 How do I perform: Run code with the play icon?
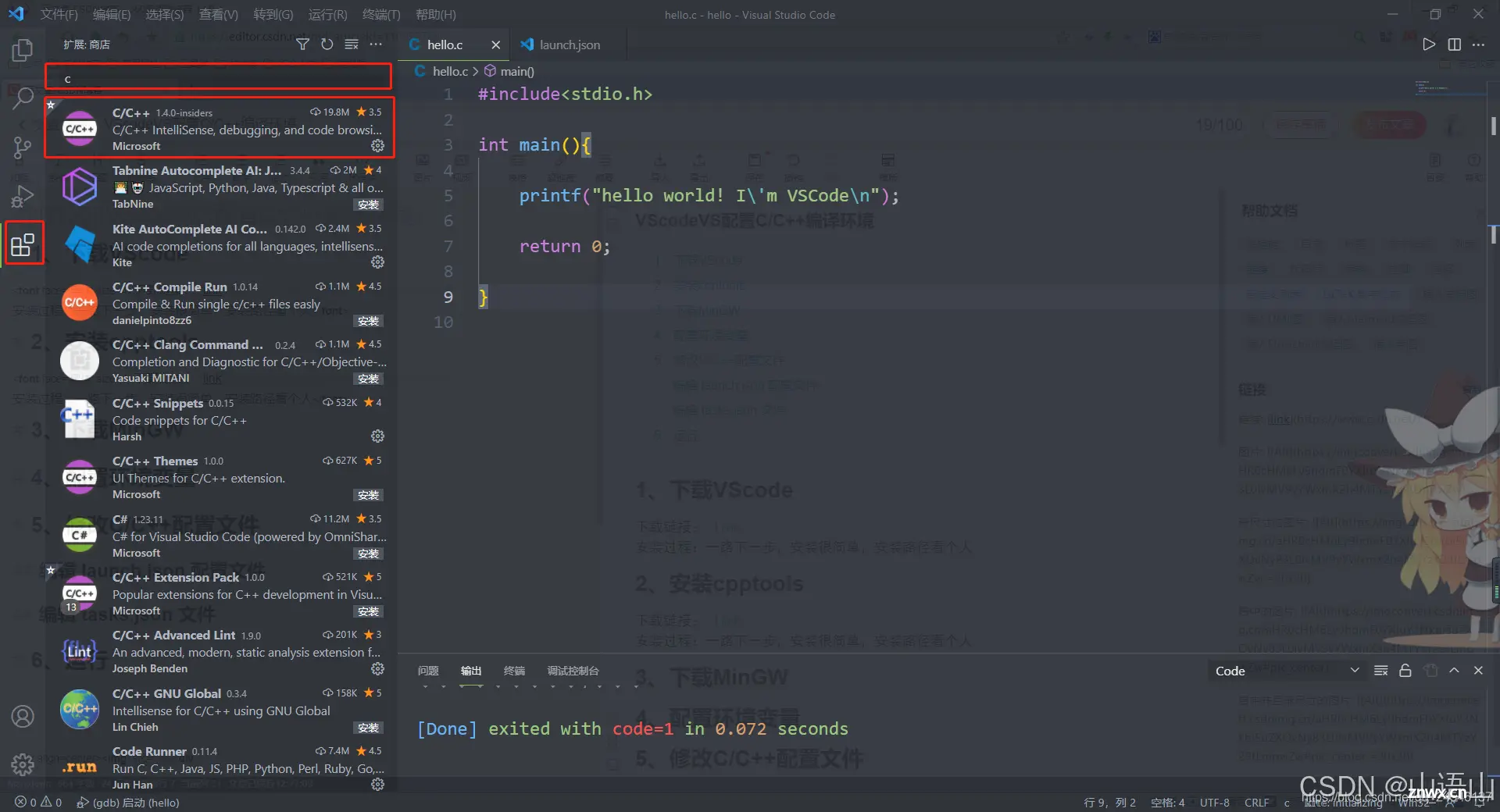1429,45
